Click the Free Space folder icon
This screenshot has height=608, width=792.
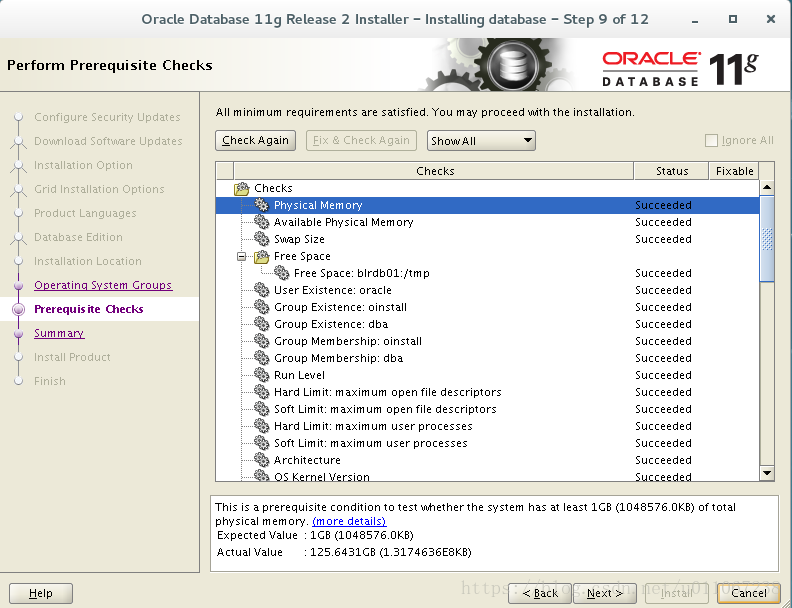pos(262,257)
